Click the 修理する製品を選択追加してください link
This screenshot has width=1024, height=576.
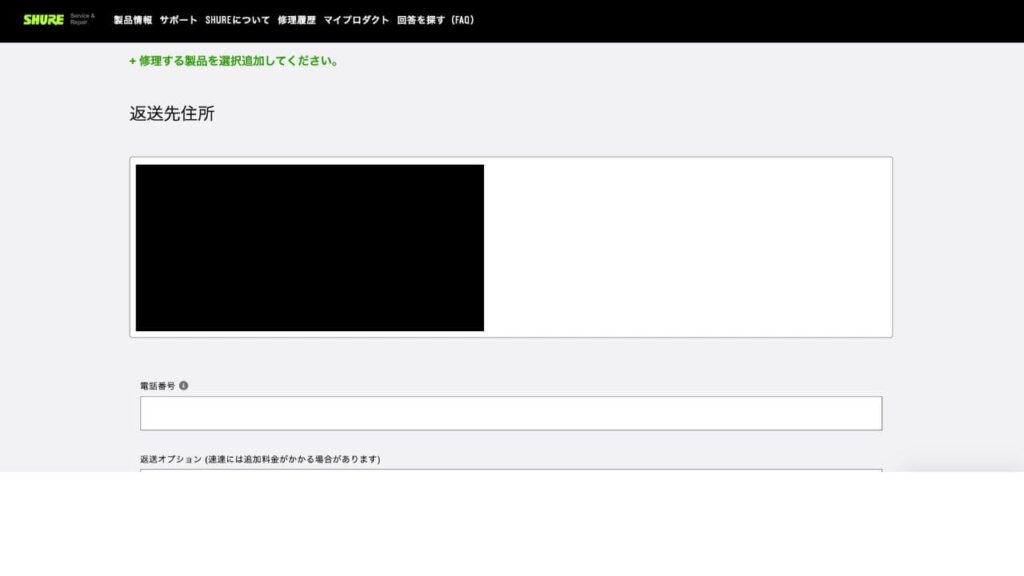click(x=238, y=61)
